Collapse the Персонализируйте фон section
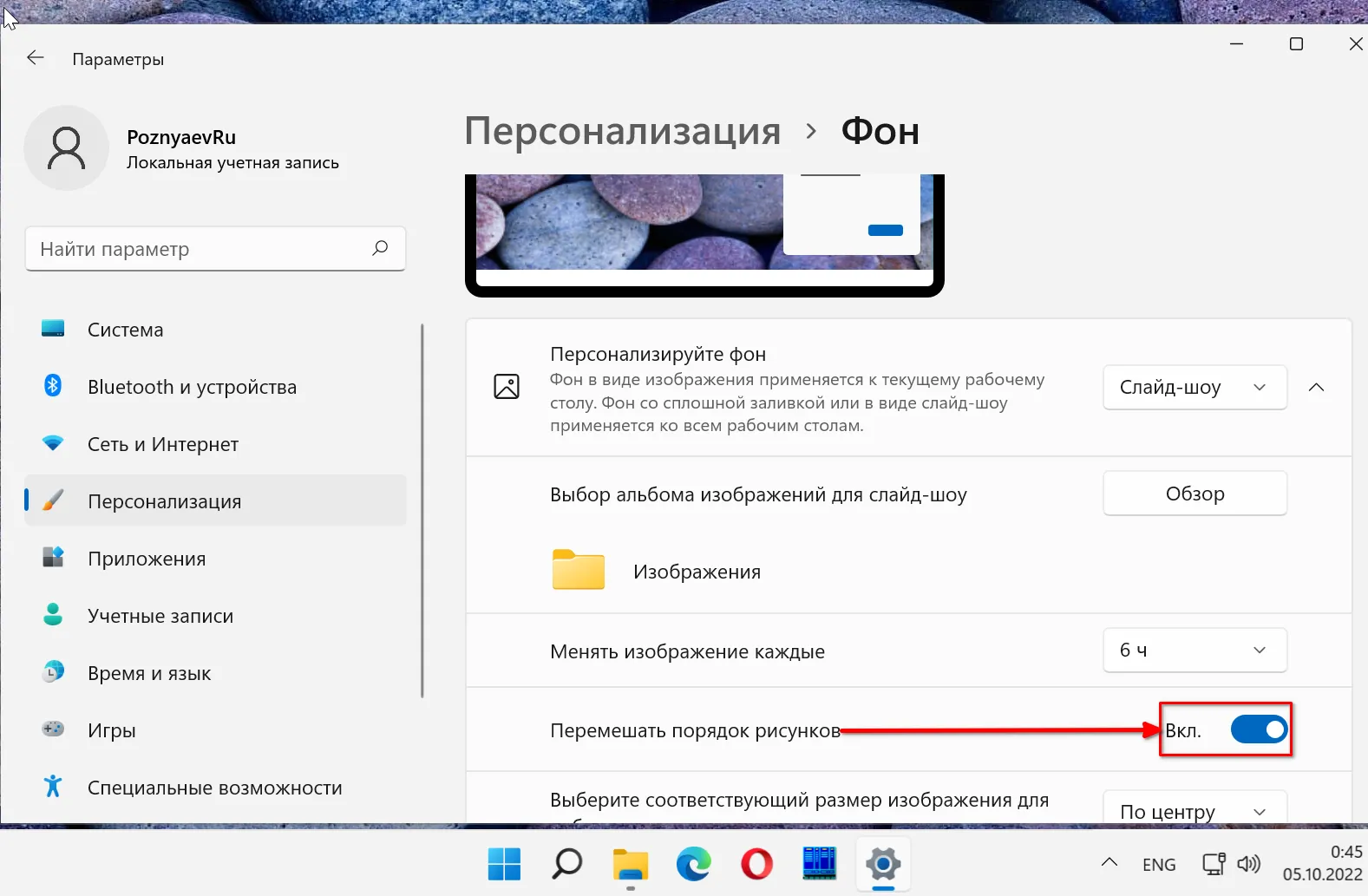This screenshot has width=1368, height=896. tap(1316, 388)
